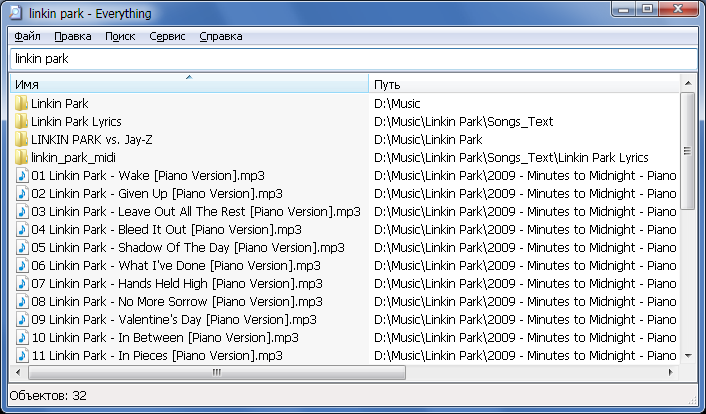The image size is (706, 414).
Task: Click the Linkin Park Lyrics folder icon
Action: tap(21, 121)
